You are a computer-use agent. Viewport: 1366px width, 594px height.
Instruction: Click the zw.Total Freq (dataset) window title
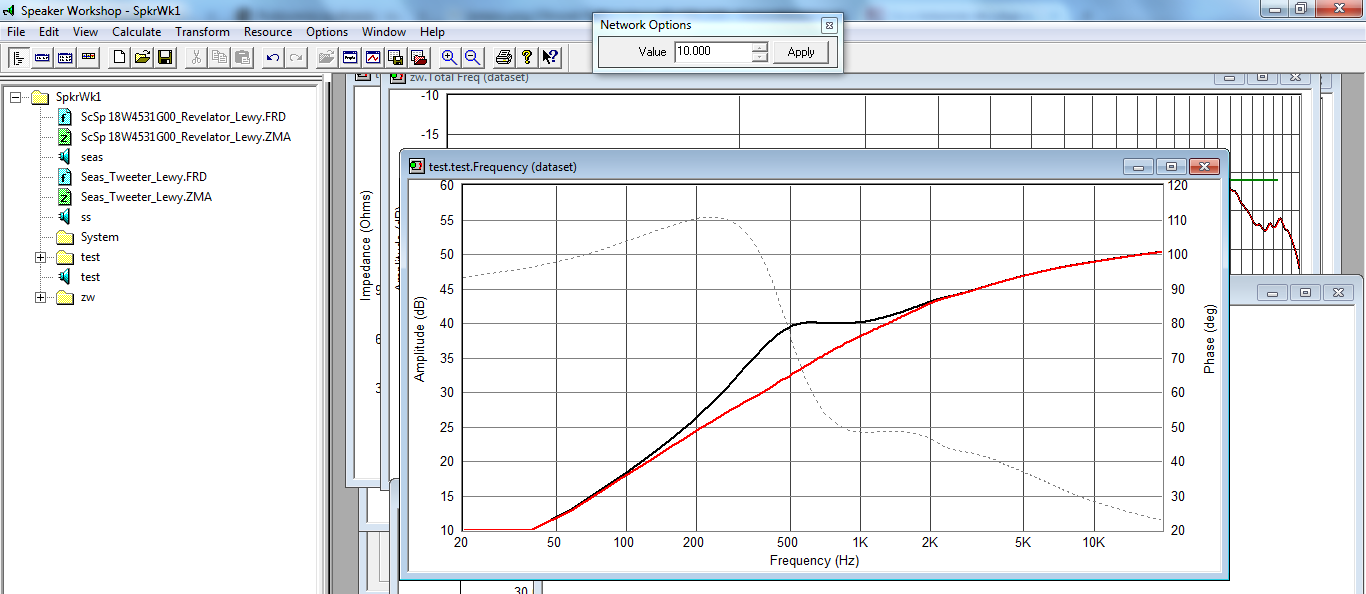click(x=469, y=77)
